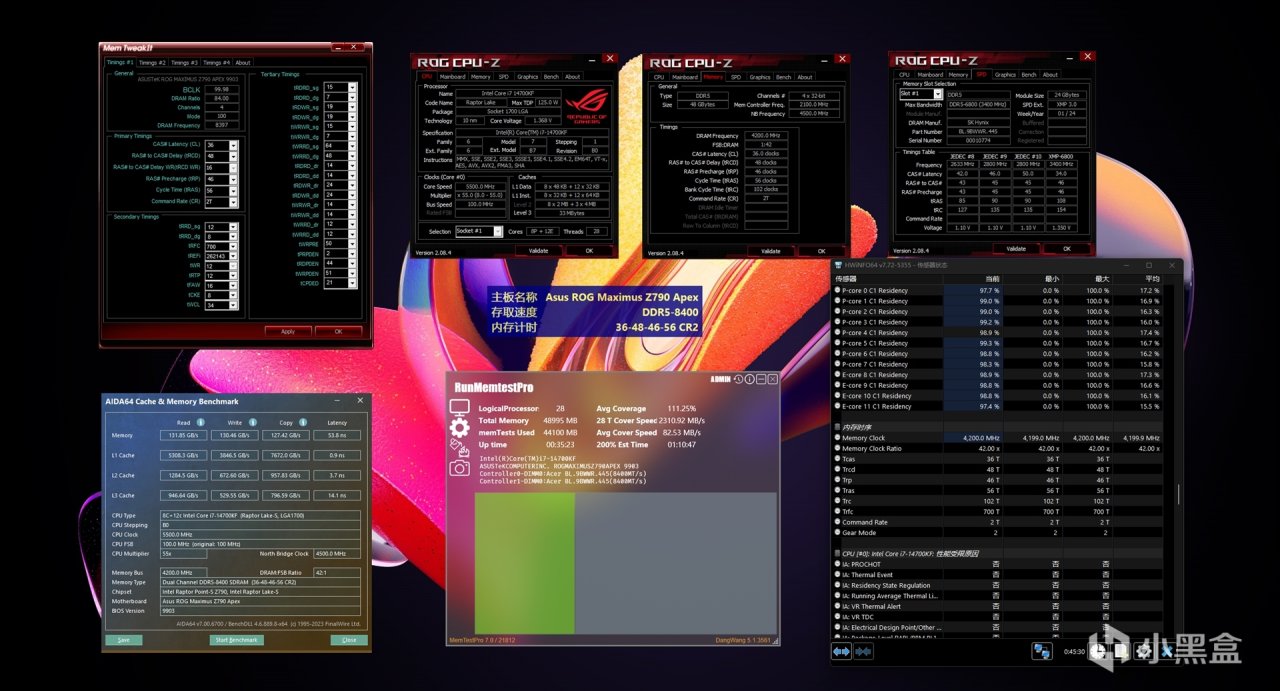
Task: Open RAS# to CAS# Delay (tRCD) dropdown
Action: pyautogui.click(x=234, y=156)
